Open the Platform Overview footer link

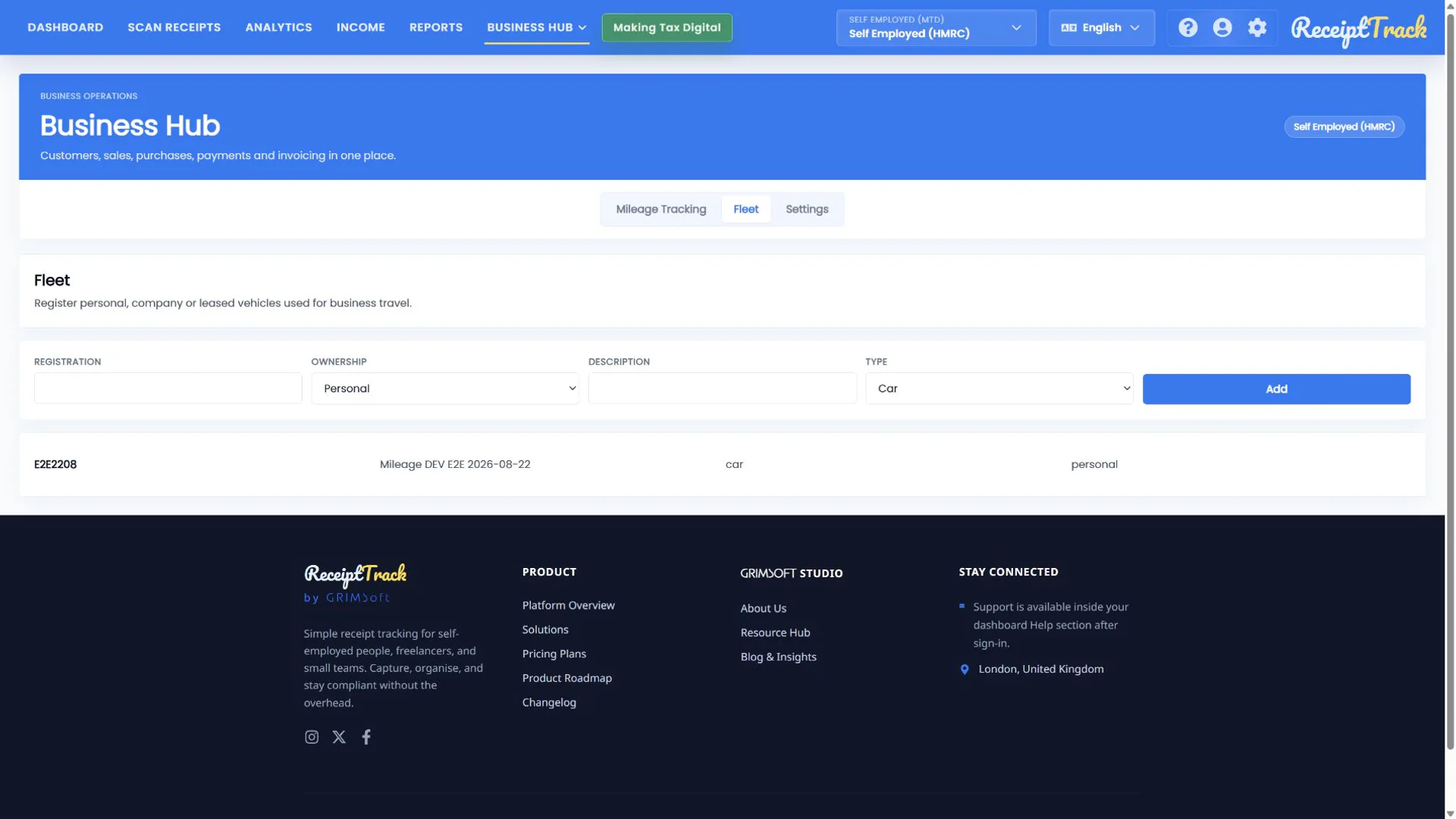coord(568,605)
